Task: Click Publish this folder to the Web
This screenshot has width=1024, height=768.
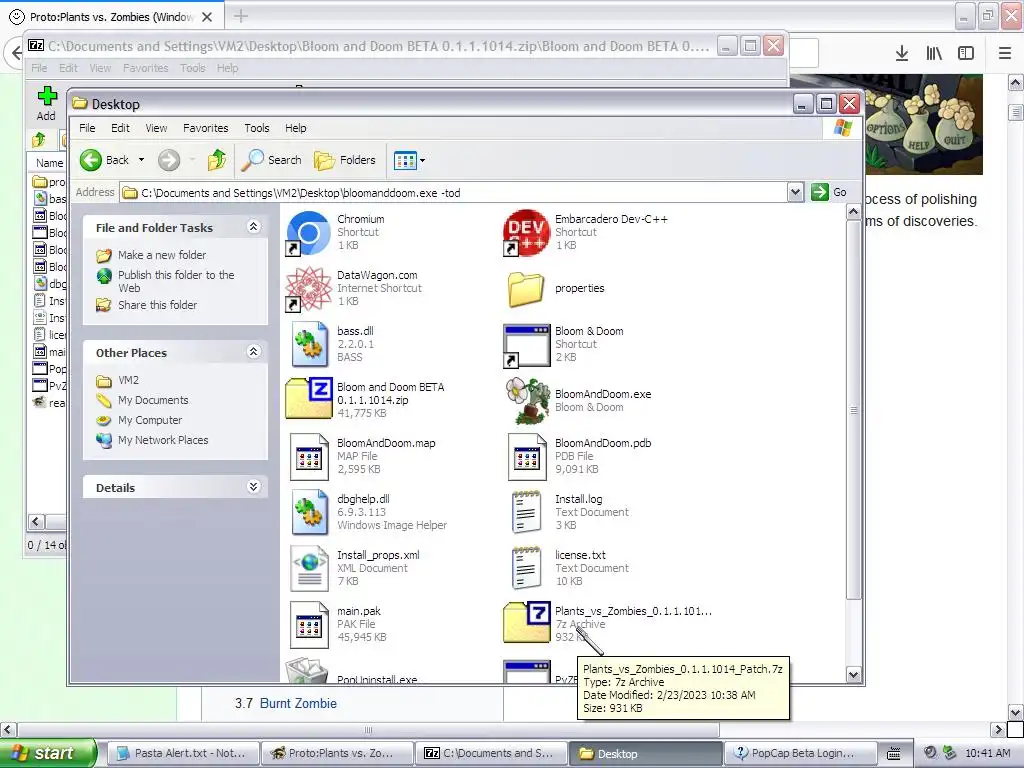Action: (x=176, y=281)
